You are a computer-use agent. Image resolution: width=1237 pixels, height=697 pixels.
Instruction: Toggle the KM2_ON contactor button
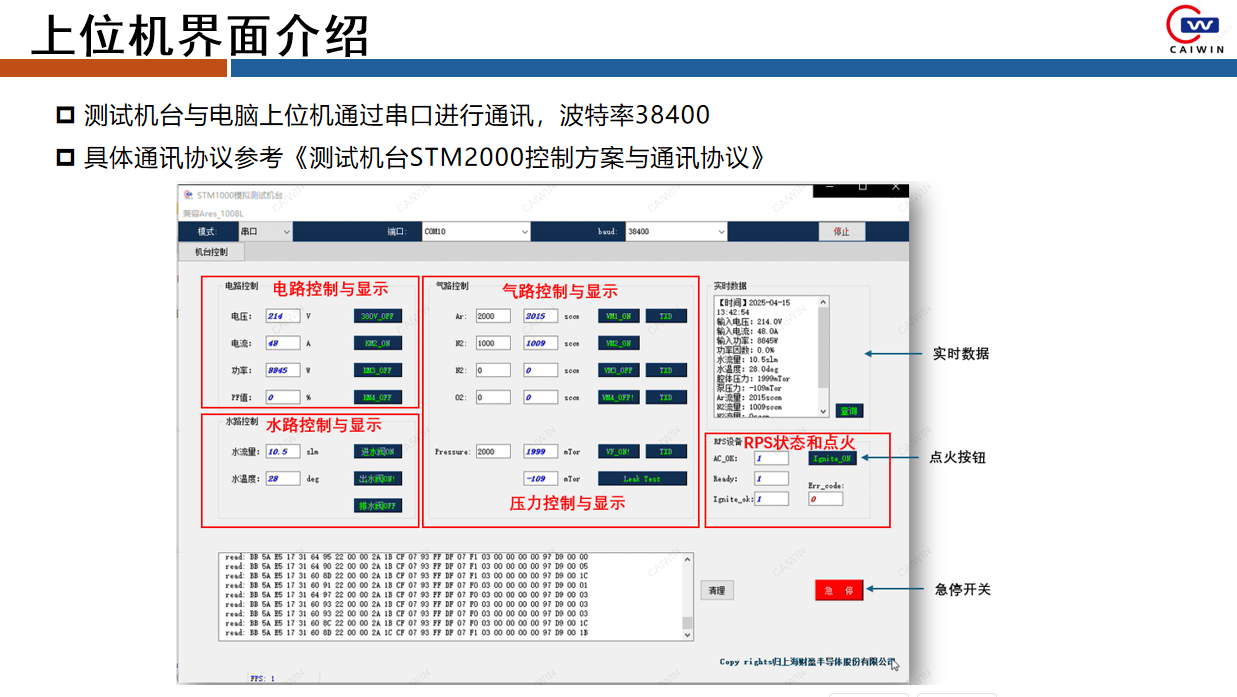pyautogui.click(x=377, y=343)
